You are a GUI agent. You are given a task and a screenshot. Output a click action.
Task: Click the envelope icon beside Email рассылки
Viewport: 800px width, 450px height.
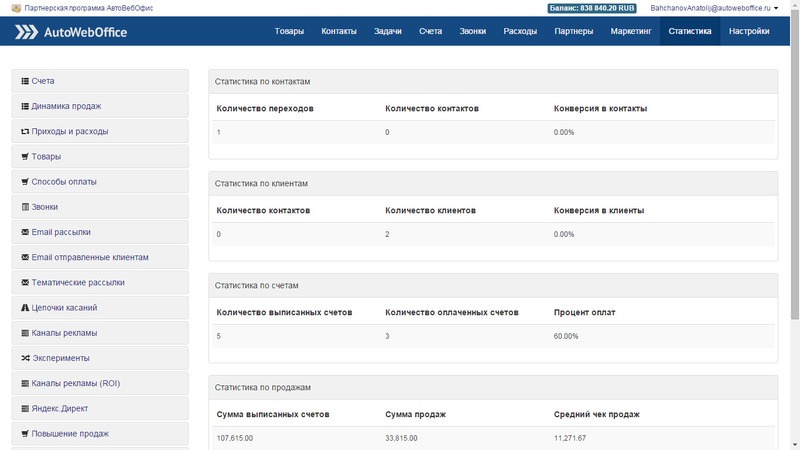tap(25, 232)
